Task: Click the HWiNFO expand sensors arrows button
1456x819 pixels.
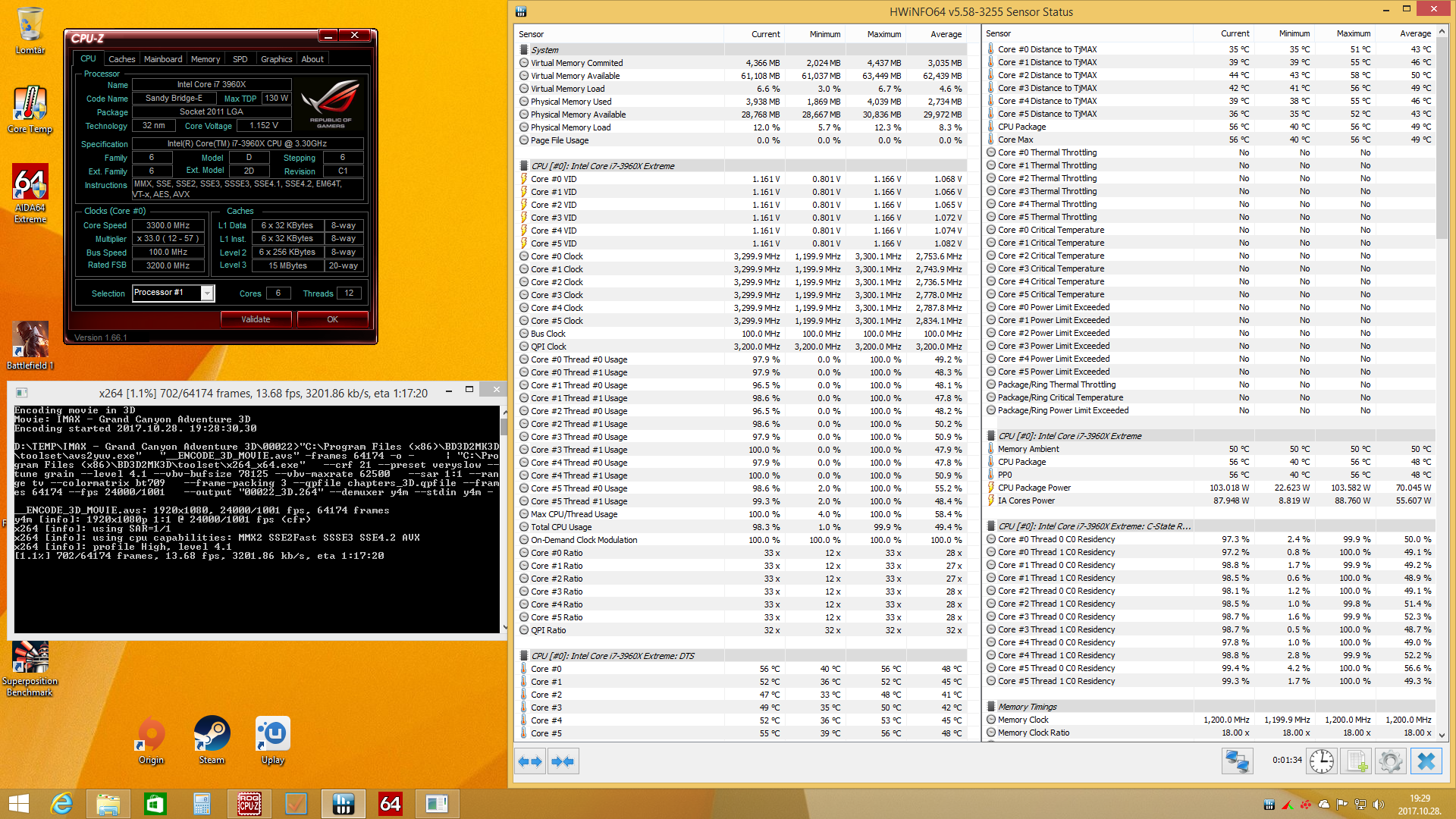Action: point(530,761)
